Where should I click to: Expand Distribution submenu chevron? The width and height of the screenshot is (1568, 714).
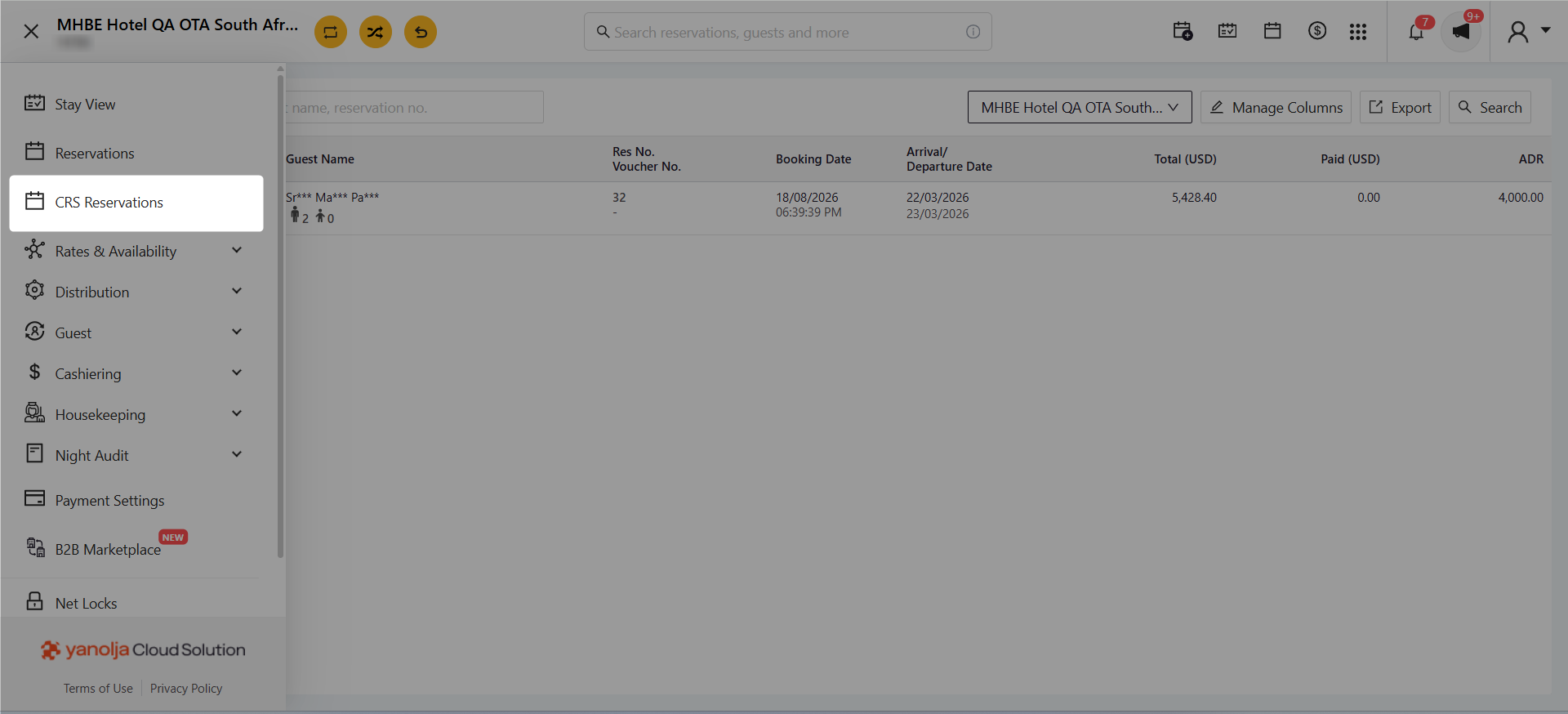[x=237, y=291]
